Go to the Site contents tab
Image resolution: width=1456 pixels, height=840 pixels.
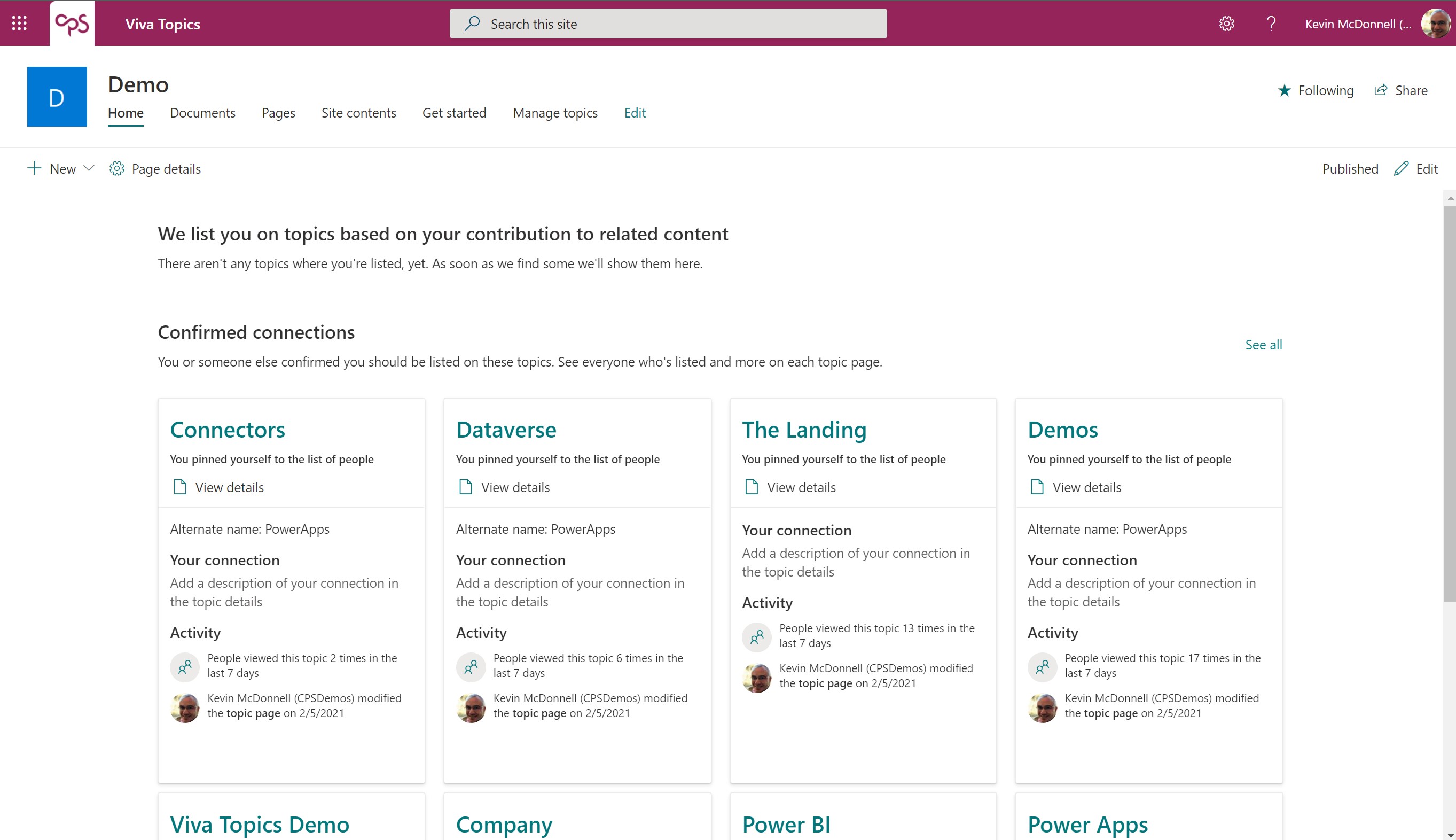[x=359, y=113]
